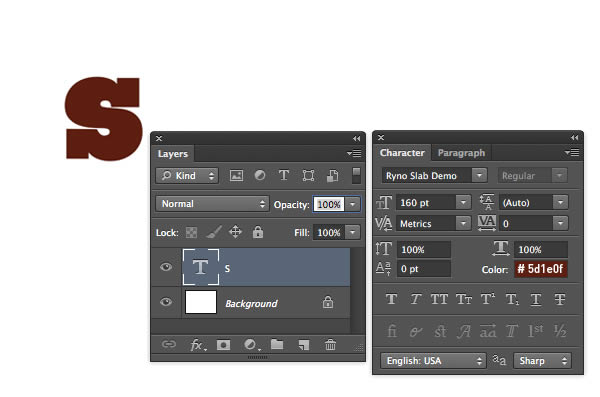Viewport: 600px width, 397px height.
Task: Open the fx layer style menu
Action: click(198, 345)
